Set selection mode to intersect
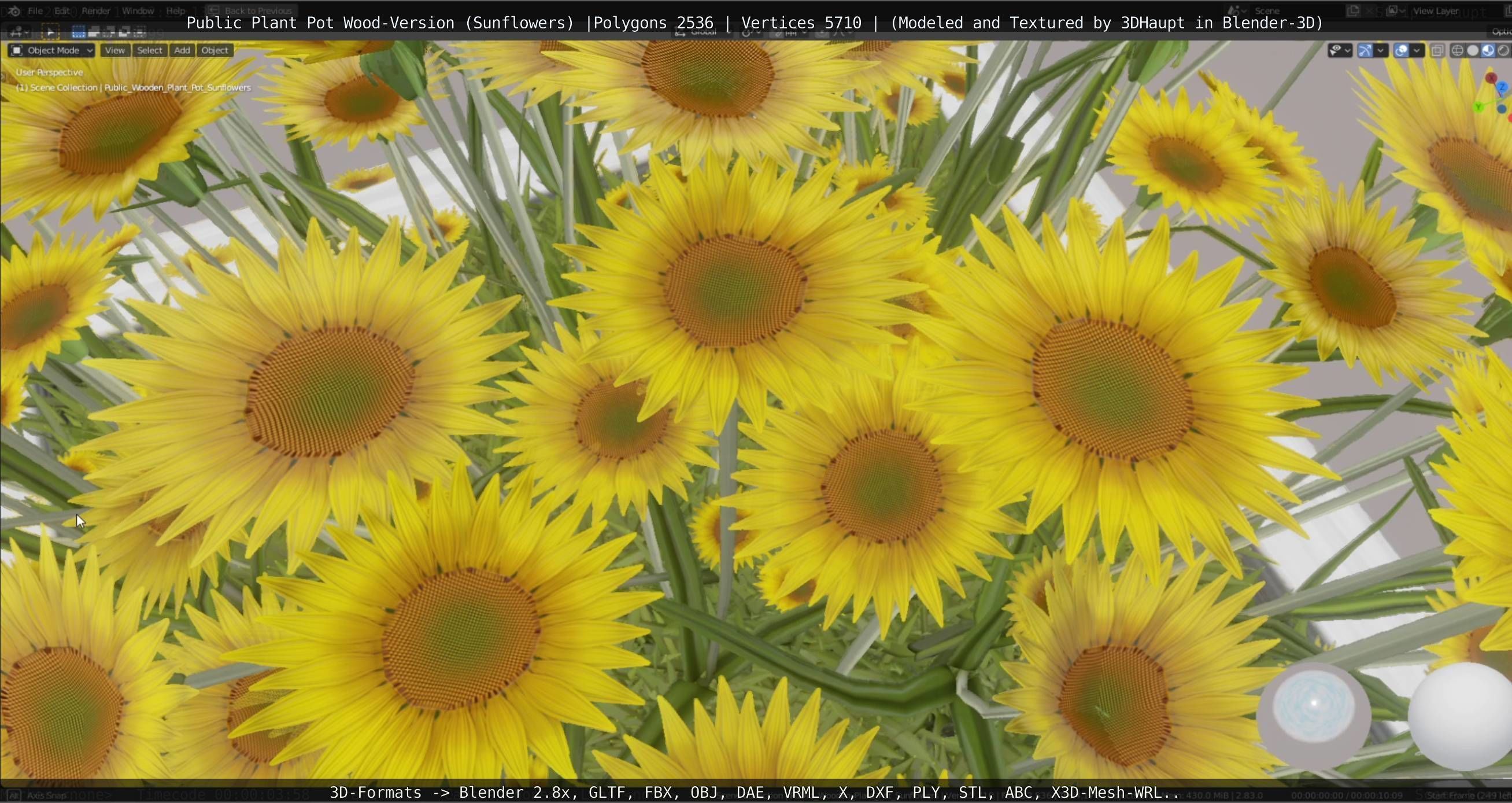 click(x=140, y=32)
